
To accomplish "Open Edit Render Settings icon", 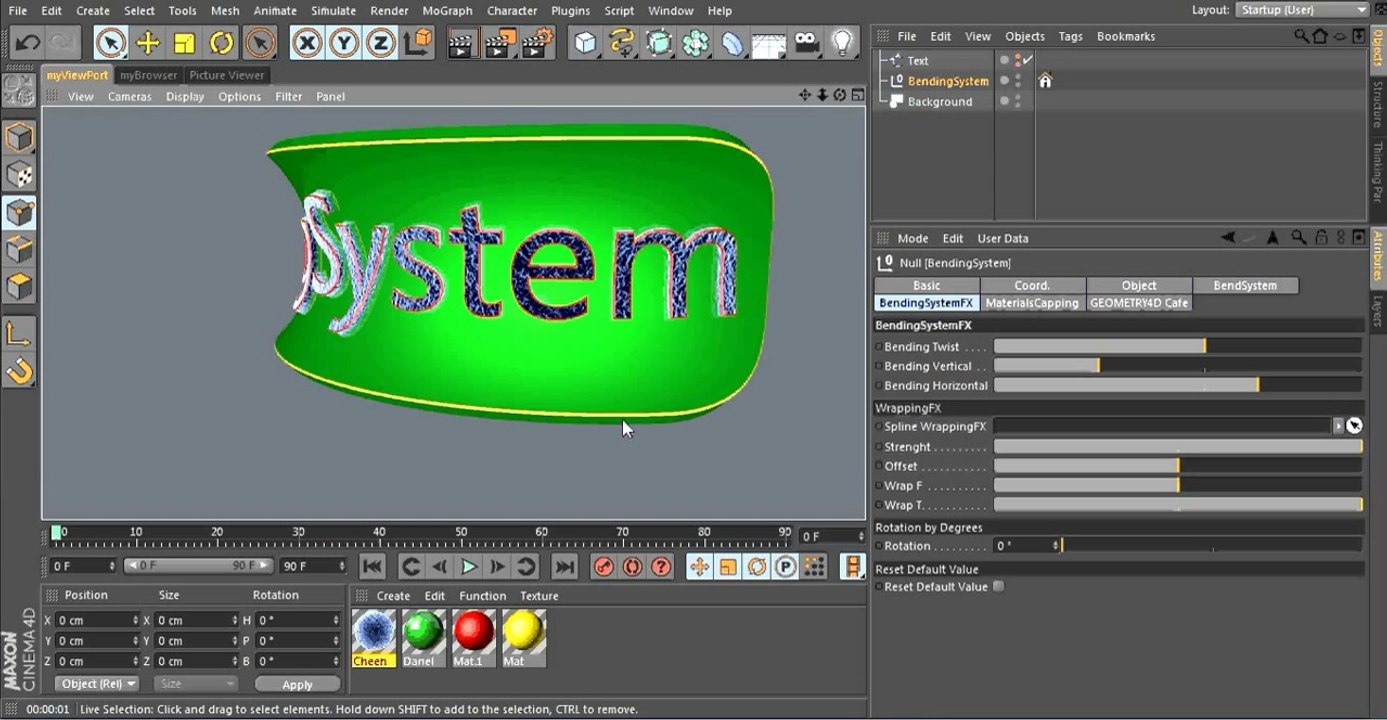I will point(537,42).
